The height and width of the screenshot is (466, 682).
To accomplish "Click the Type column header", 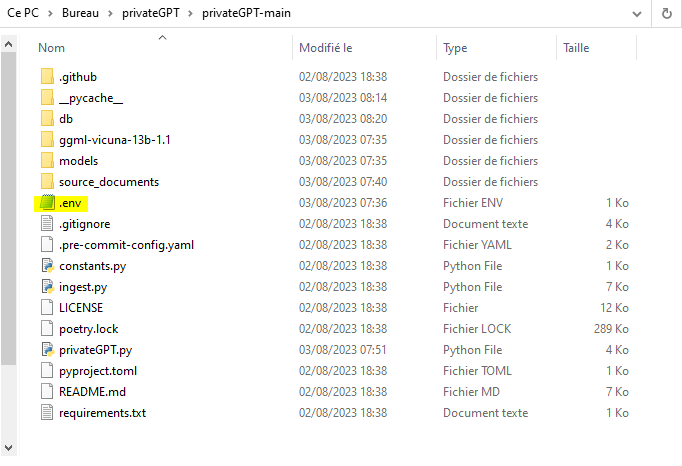I will 456,47.
